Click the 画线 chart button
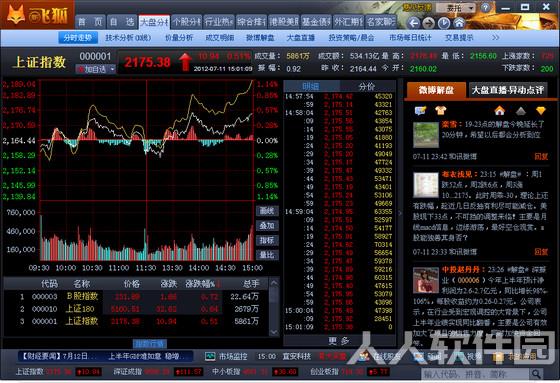This screenshot has width=560, height=383. pyautogui.click(x=267, y=211)
